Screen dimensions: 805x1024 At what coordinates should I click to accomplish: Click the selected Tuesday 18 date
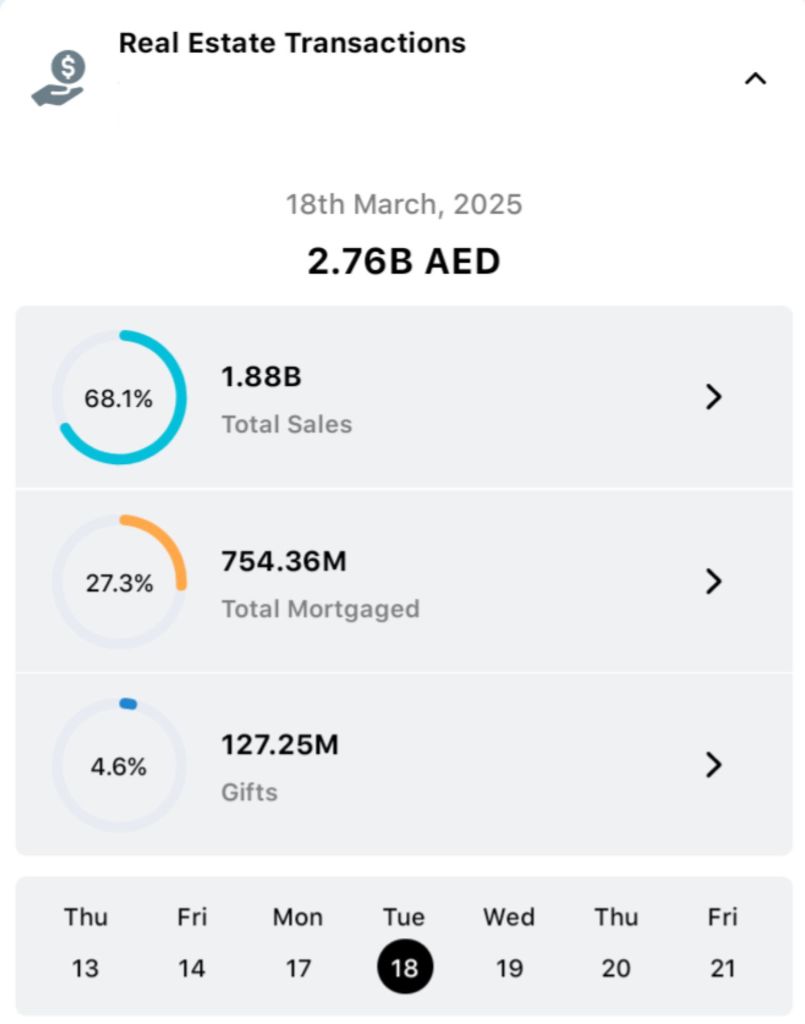404,966
